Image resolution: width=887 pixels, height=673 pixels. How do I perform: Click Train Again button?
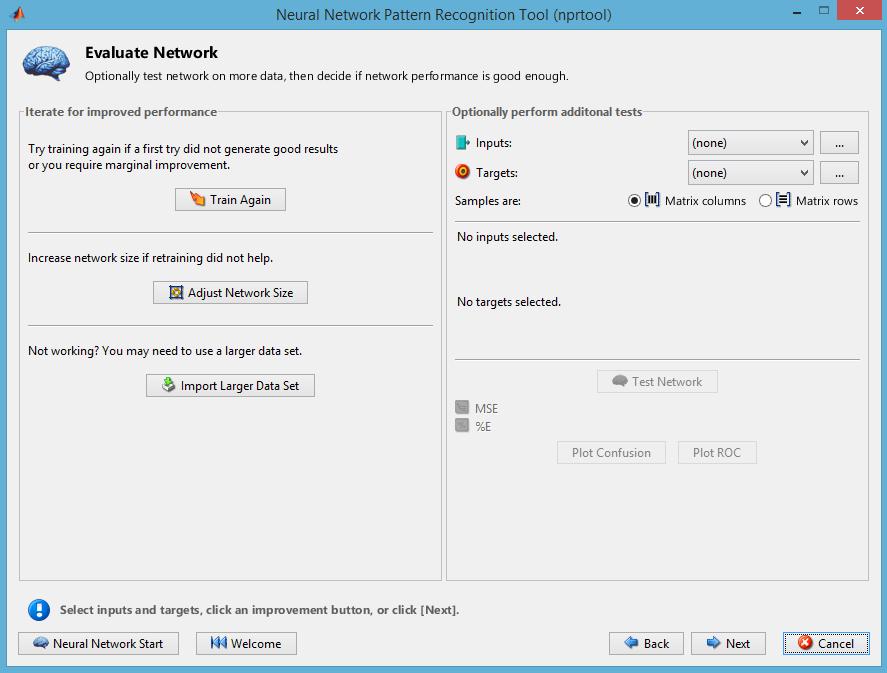(230, 200)
